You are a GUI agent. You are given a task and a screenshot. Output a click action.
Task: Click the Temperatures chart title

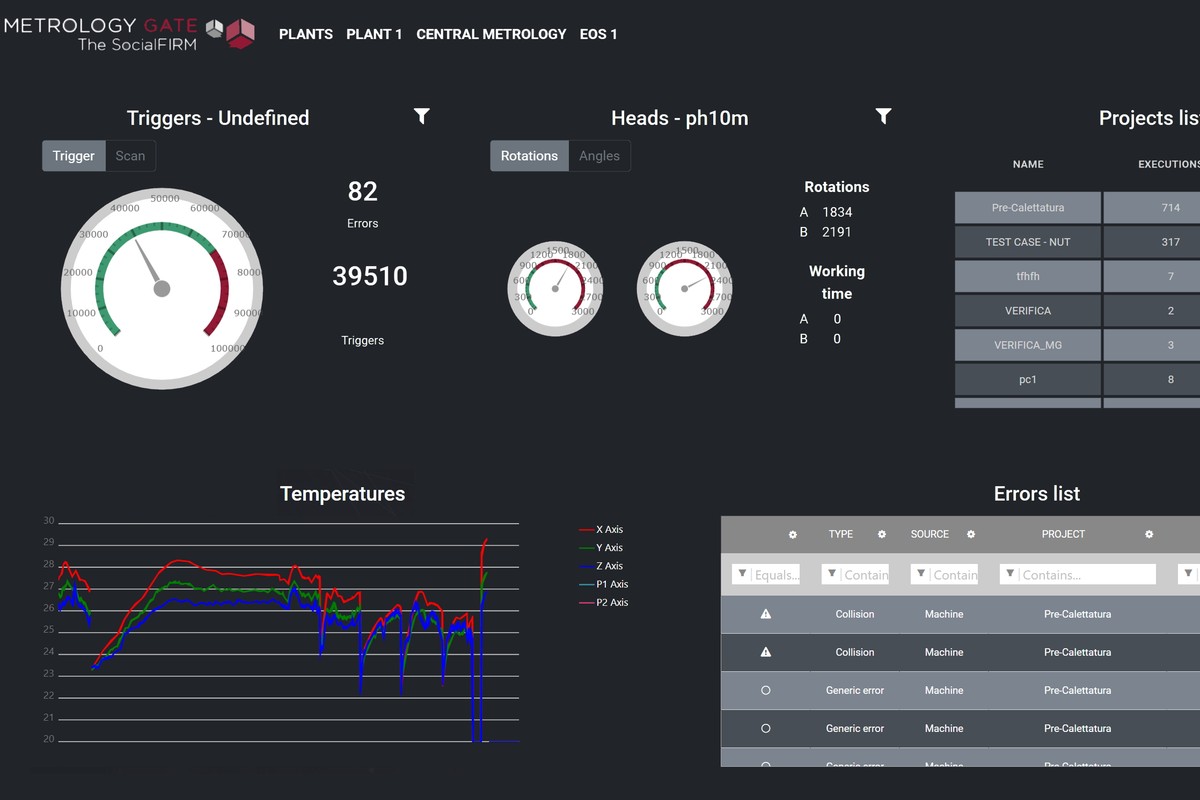coord(342,493)
